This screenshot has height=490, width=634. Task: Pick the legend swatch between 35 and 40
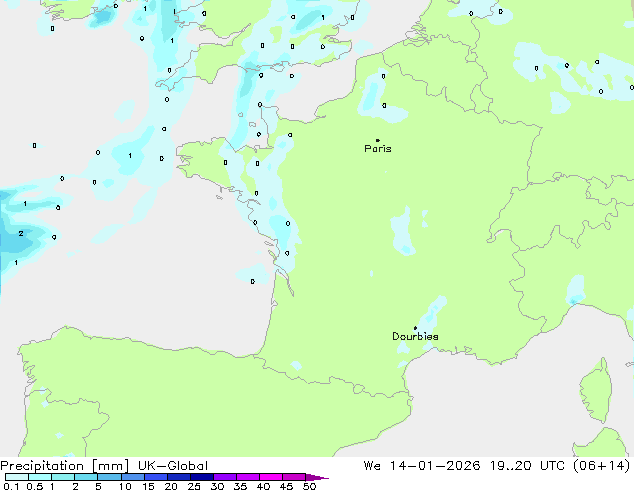(247, 477)
